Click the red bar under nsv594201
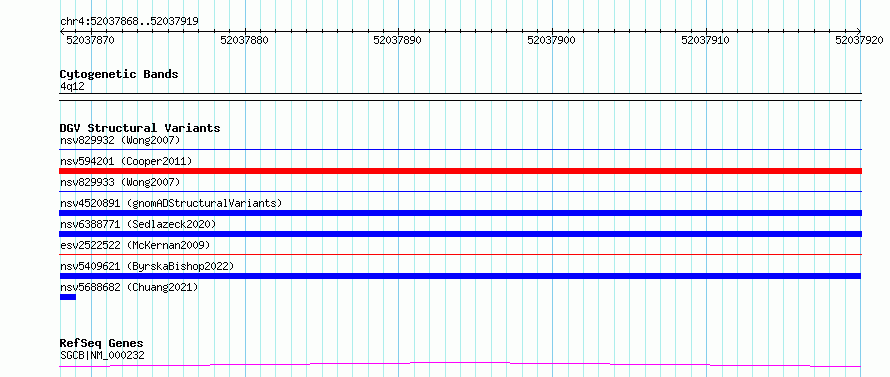The image size is (890, 377). [460, 171]
